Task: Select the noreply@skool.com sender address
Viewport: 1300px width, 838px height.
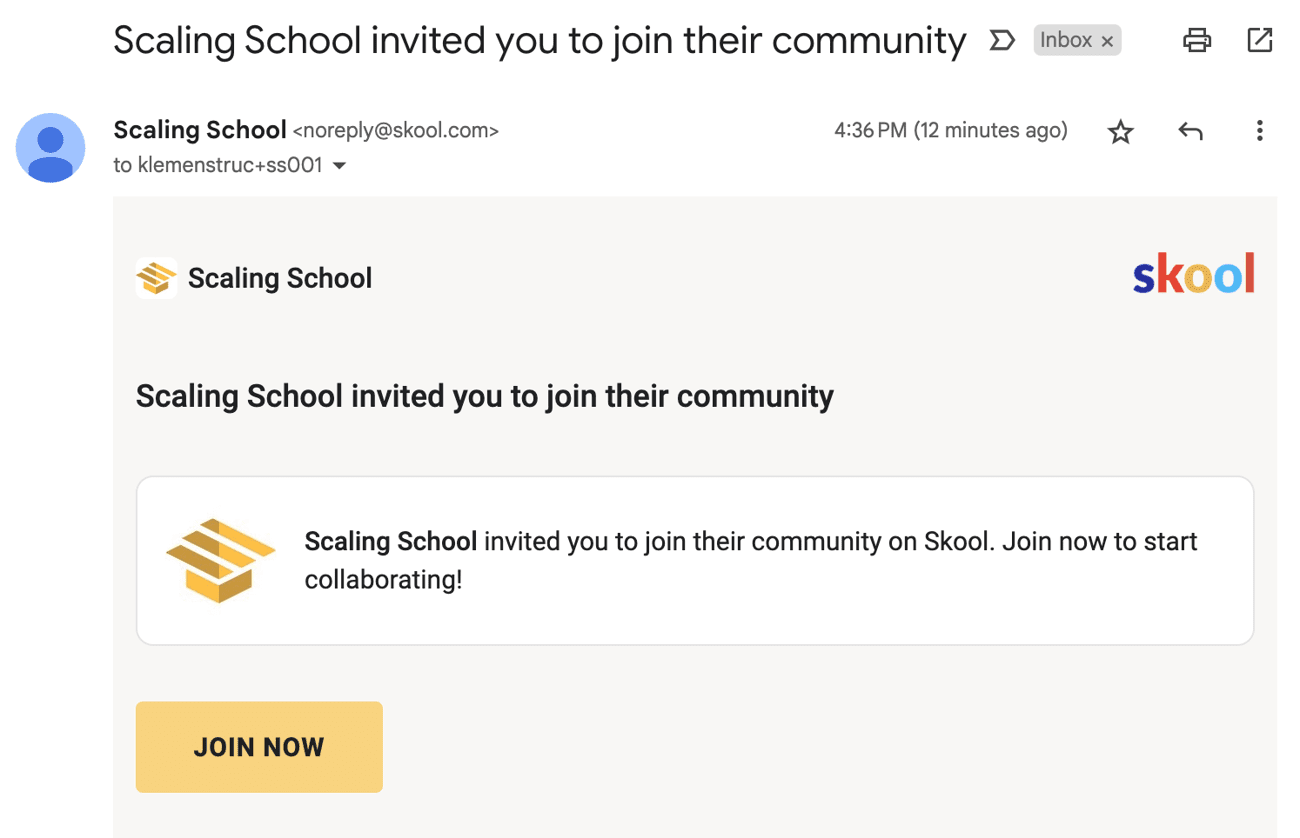Action: pyautogui.click(x=395, y=131)
